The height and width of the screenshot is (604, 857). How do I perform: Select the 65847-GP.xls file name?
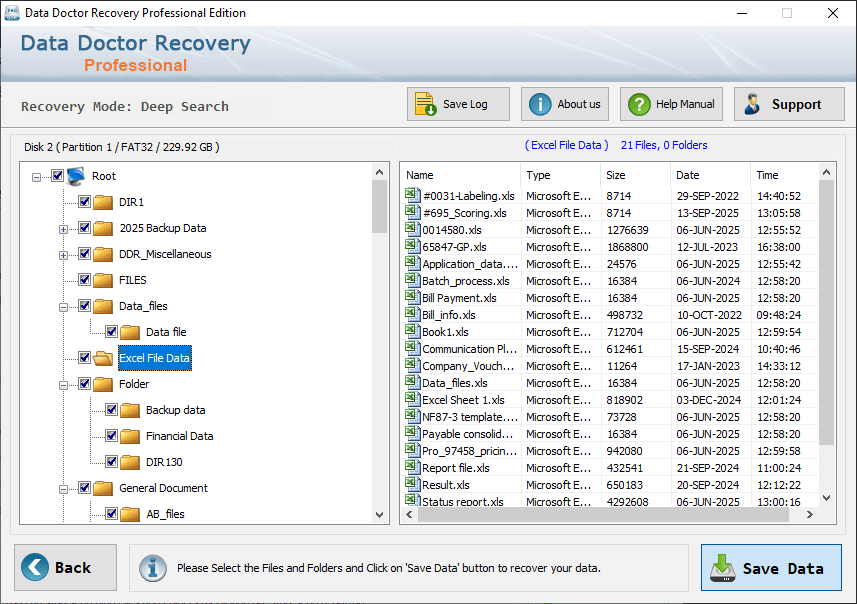454,247
